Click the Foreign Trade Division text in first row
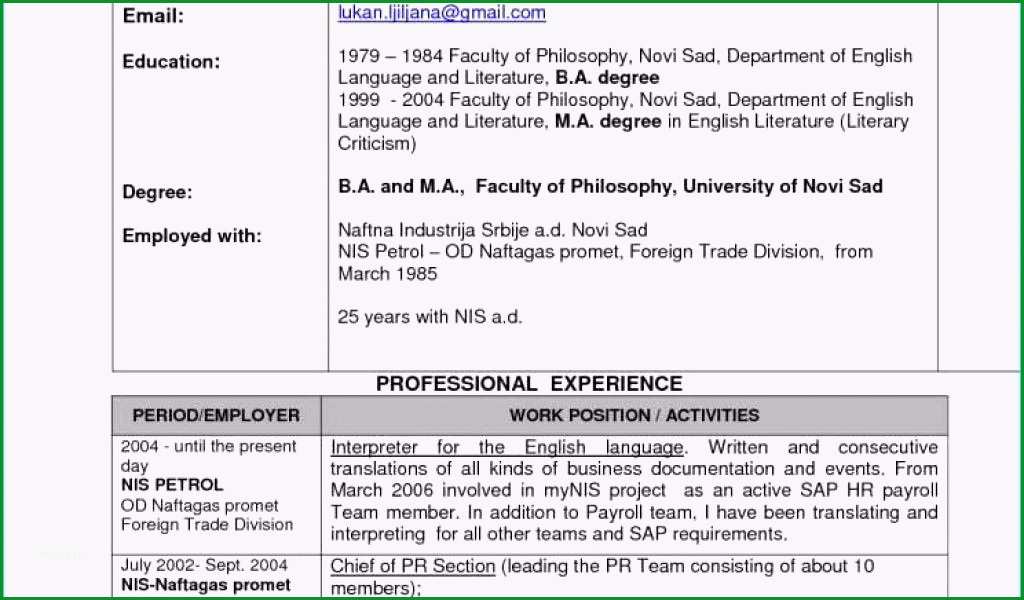 click(x=207, y=524)
